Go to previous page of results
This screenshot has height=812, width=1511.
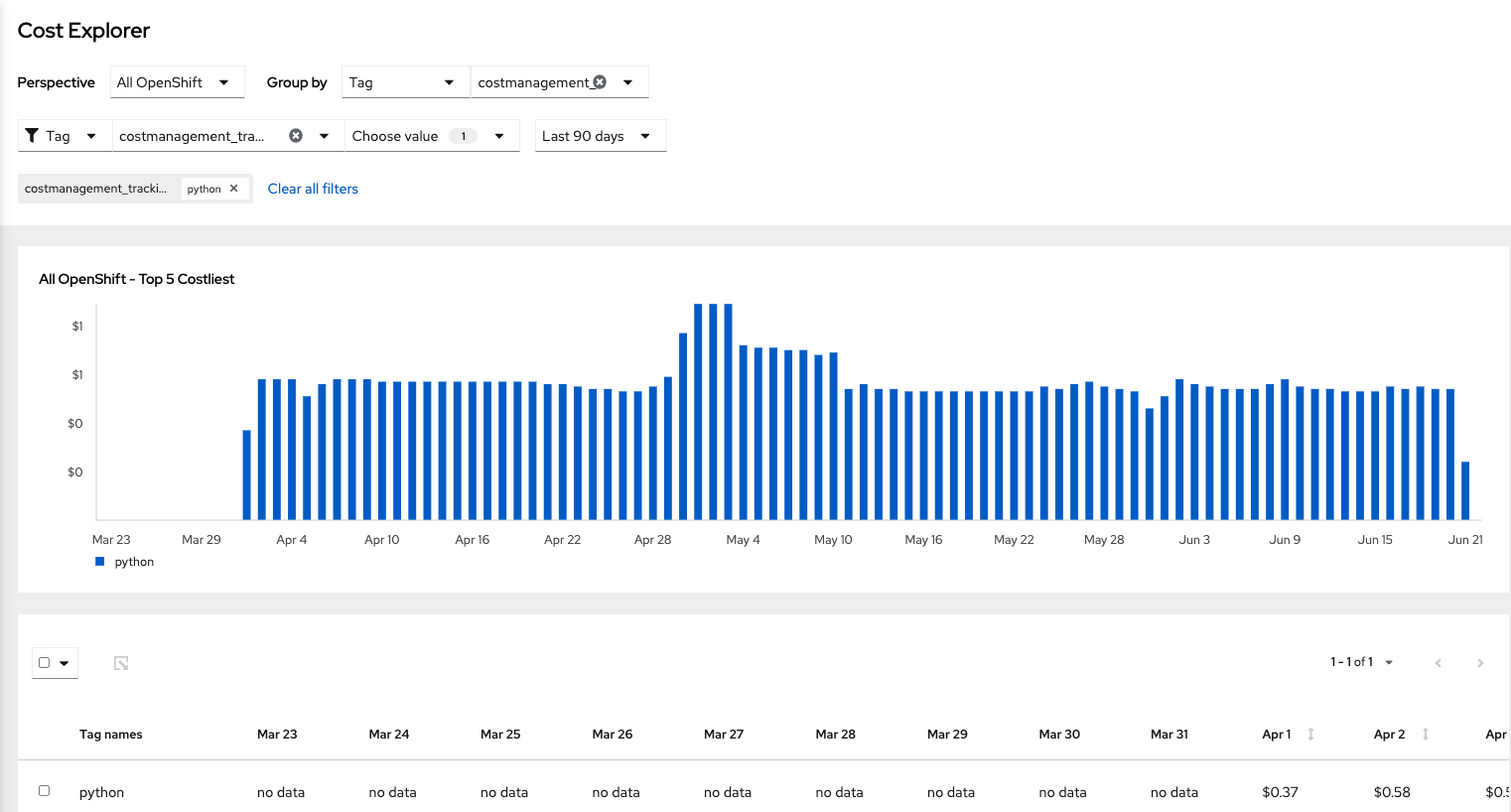click(x=1438, y=663)
